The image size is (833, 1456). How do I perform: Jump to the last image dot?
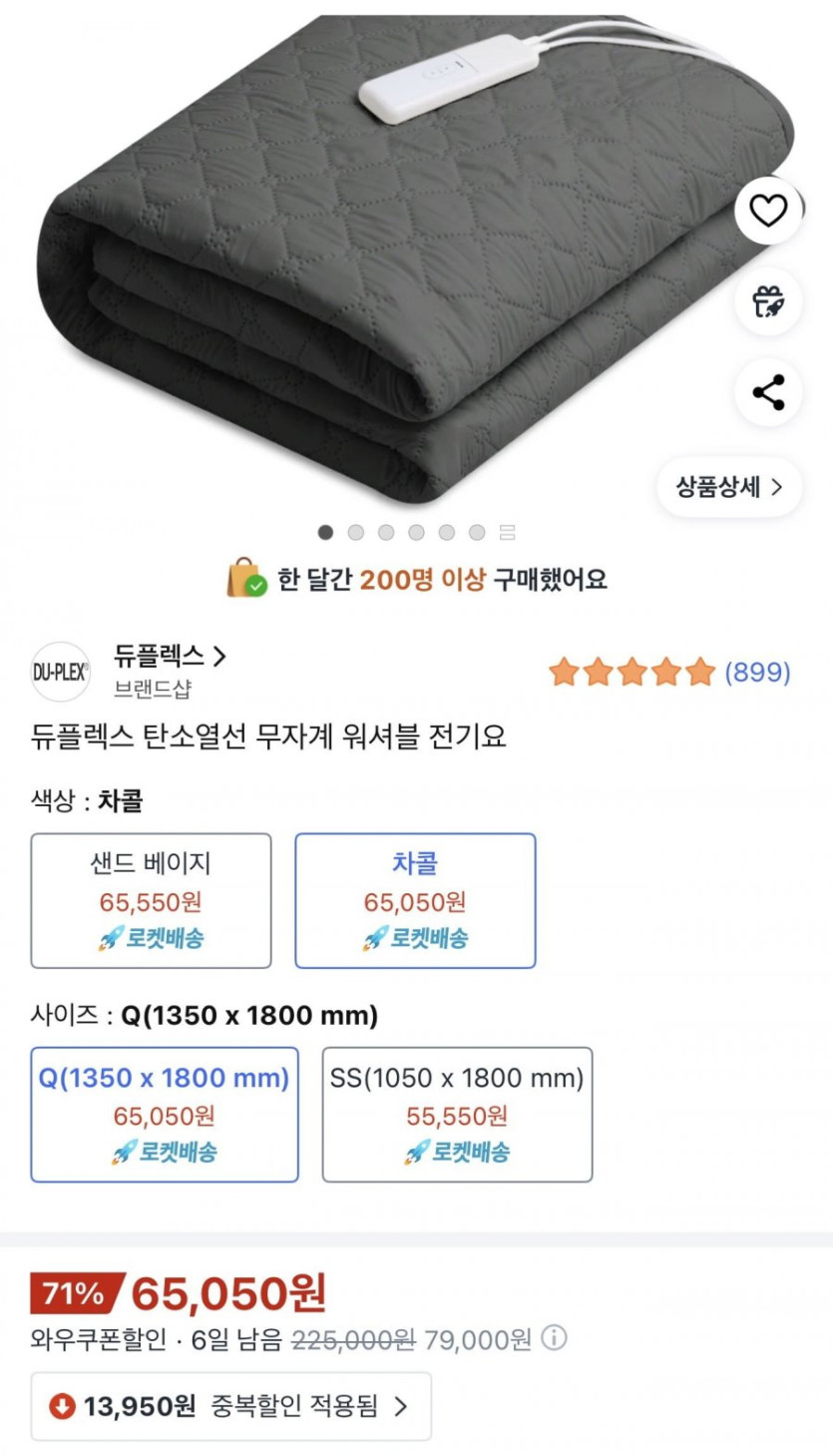[x=477, y=532]
